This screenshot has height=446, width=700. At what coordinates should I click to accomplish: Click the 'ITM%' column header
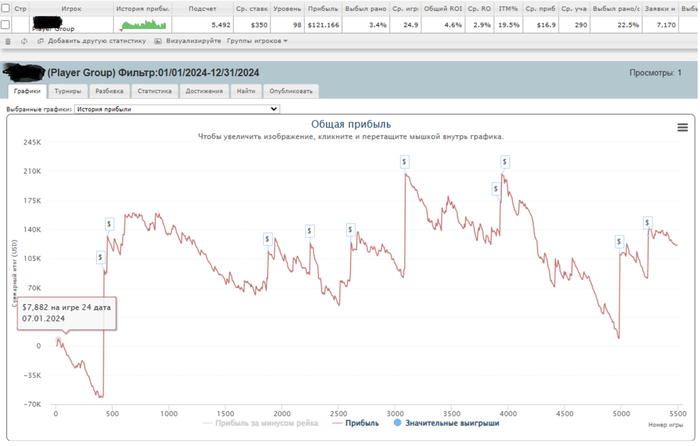[x=508, y=8]
